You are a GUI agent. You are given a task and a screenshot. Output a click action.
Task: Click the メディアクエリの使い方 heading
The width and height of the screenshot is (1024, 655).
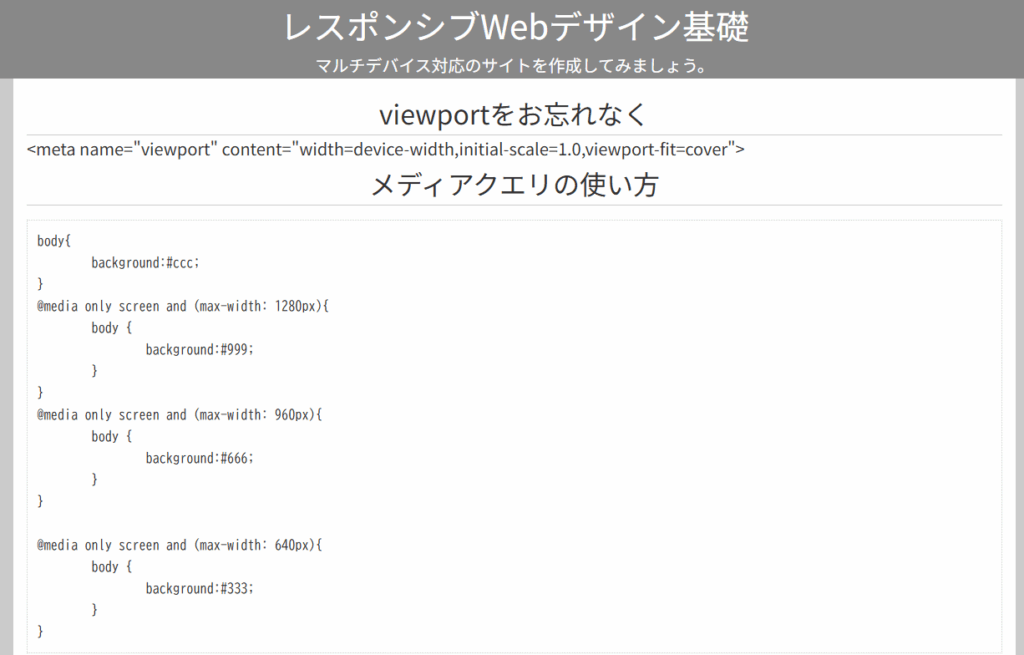click(514, 185)
